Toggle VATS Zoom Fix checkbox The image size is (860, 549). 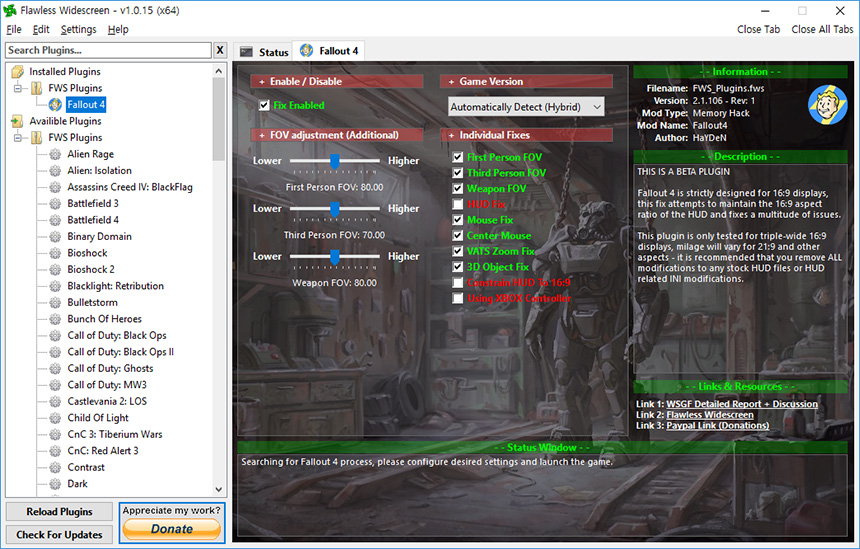click(457, 251)
